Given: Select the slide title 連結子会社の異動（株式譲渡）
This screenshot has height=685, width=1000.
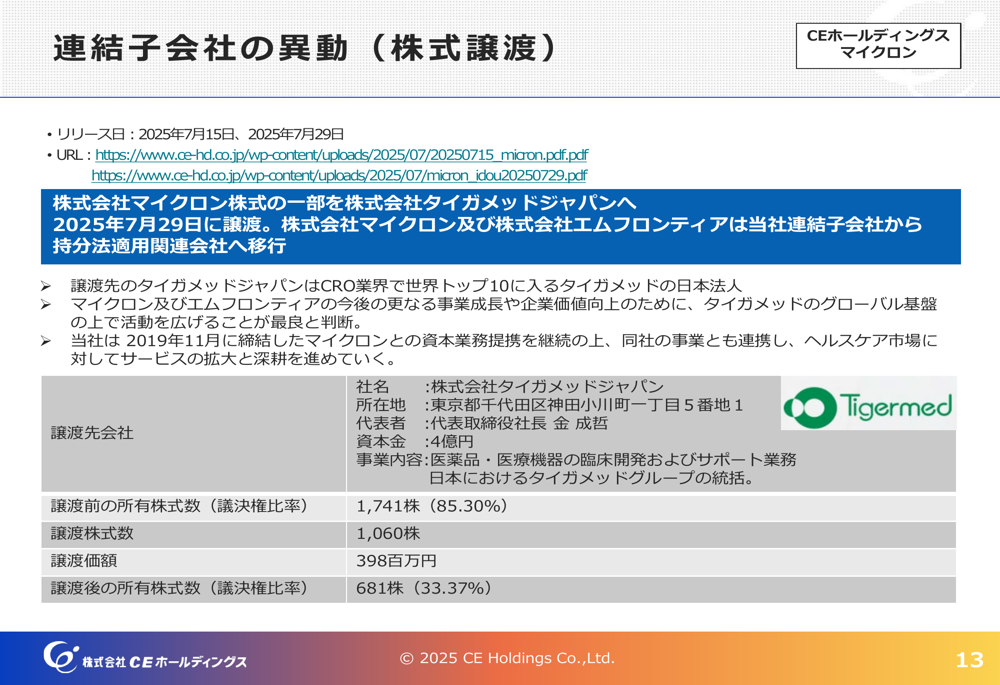Looking at the screenshot, I should point(305,48).
